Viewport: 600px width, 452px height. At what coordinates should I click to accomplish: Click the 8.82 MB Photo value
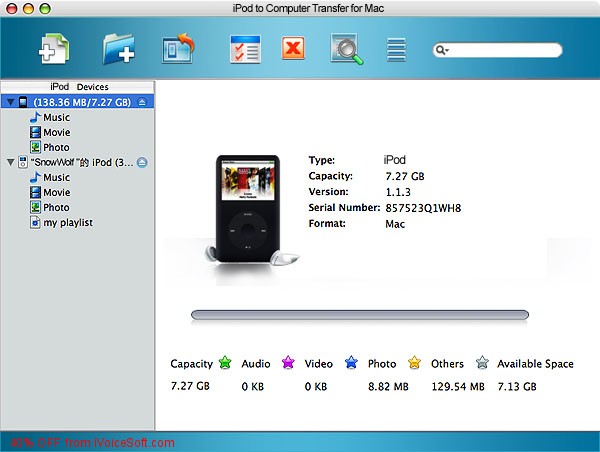tap(388, 387)
